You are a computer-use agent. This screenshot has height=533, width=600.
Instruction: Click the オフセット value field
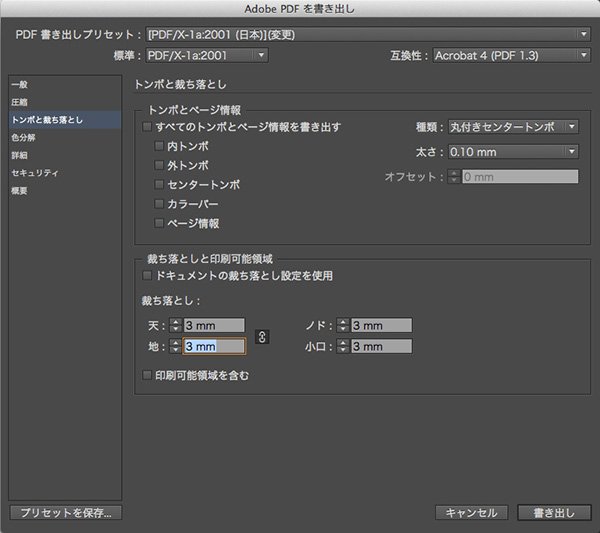click(x=520, y=177)
